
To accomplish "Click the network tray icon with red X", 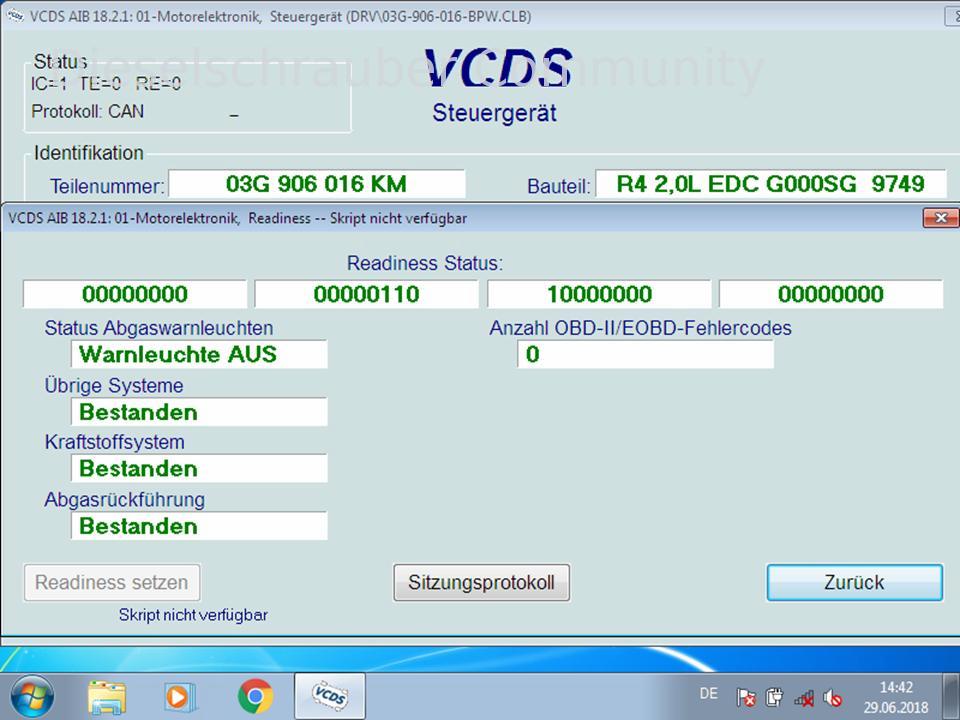I will [x=804, y=697].
